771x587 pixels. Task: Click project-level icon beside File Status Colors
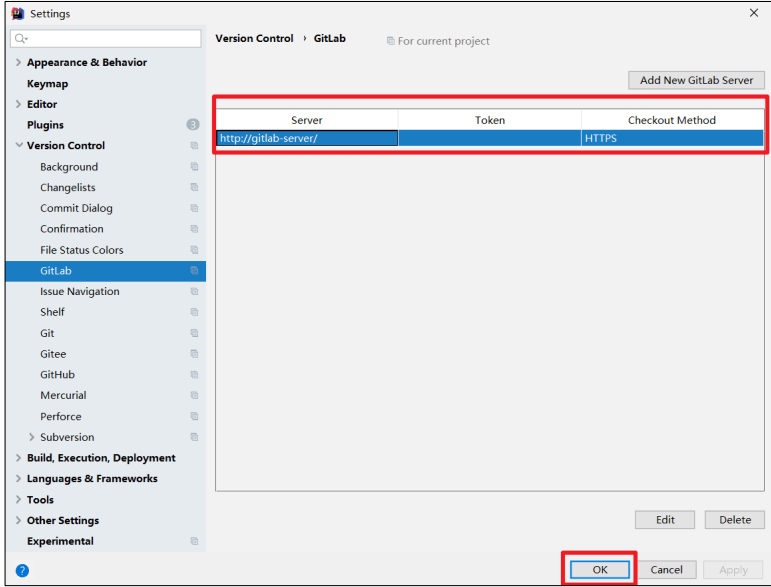[194, 250]
